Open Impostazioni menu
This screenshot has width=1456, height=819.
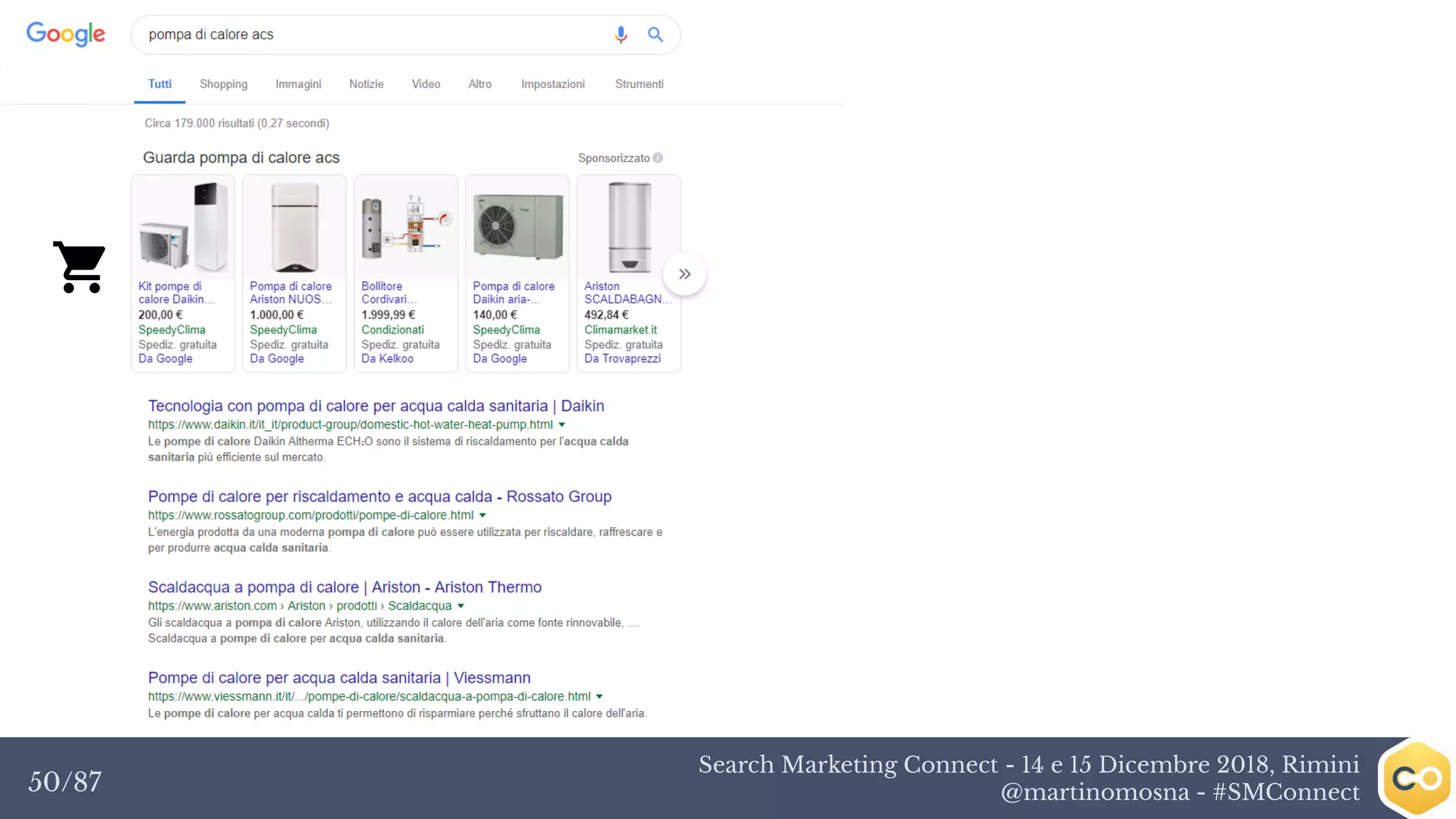pyautogui.click(x=552, y=84)
